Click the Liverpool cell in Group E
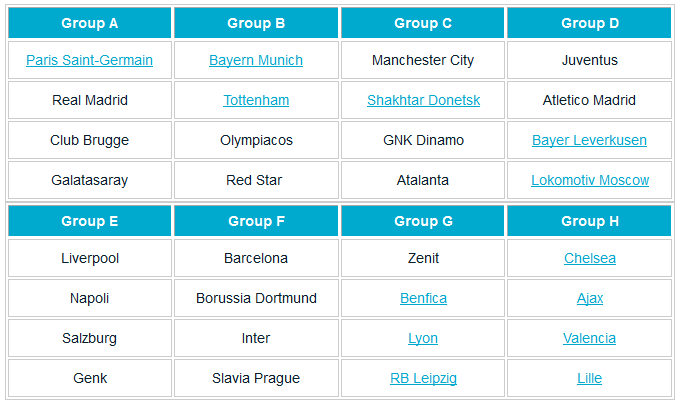The height and width of the screenshot is (401, 678). [x=89, y=259]
